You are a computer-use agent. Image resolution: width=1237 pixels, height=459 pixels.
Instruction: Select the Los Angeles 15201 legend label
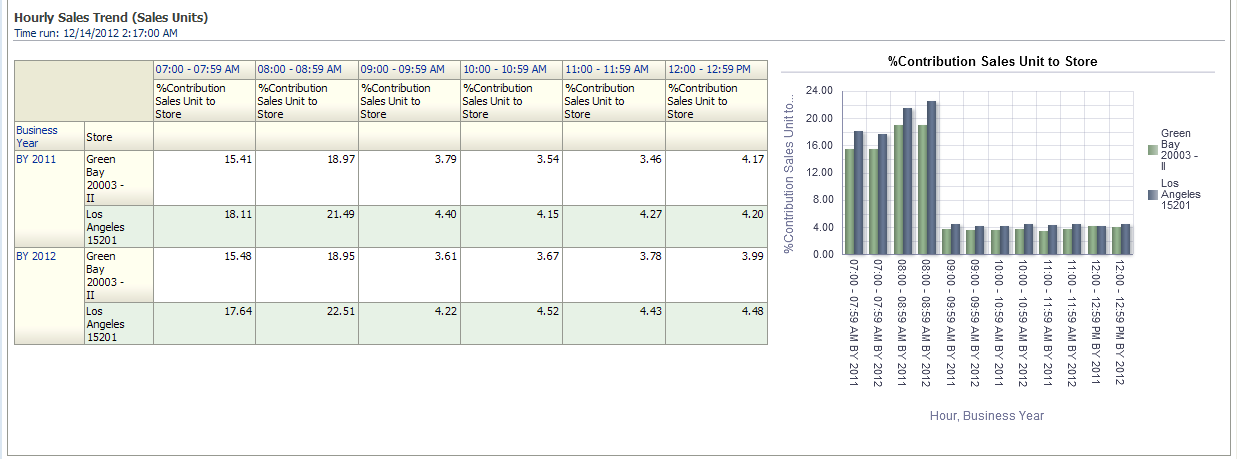(x=1180, y=195)
